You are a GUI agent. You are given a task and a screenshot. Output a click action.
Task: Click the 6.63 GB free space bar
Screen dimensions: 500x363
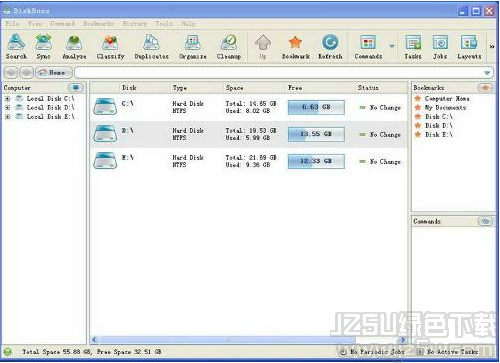[x=316, y=107]
